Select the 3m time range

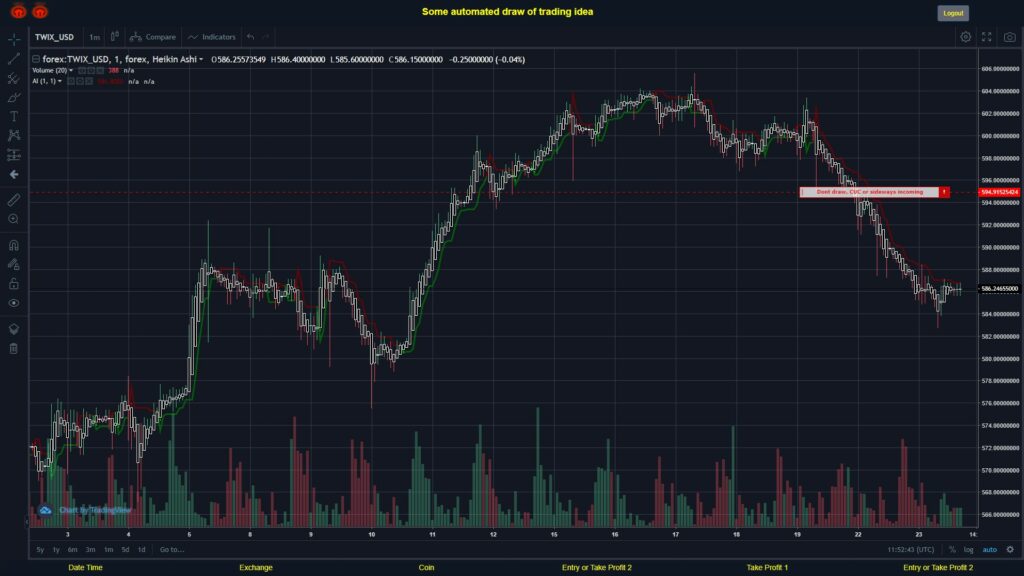(x=91, y=550)
